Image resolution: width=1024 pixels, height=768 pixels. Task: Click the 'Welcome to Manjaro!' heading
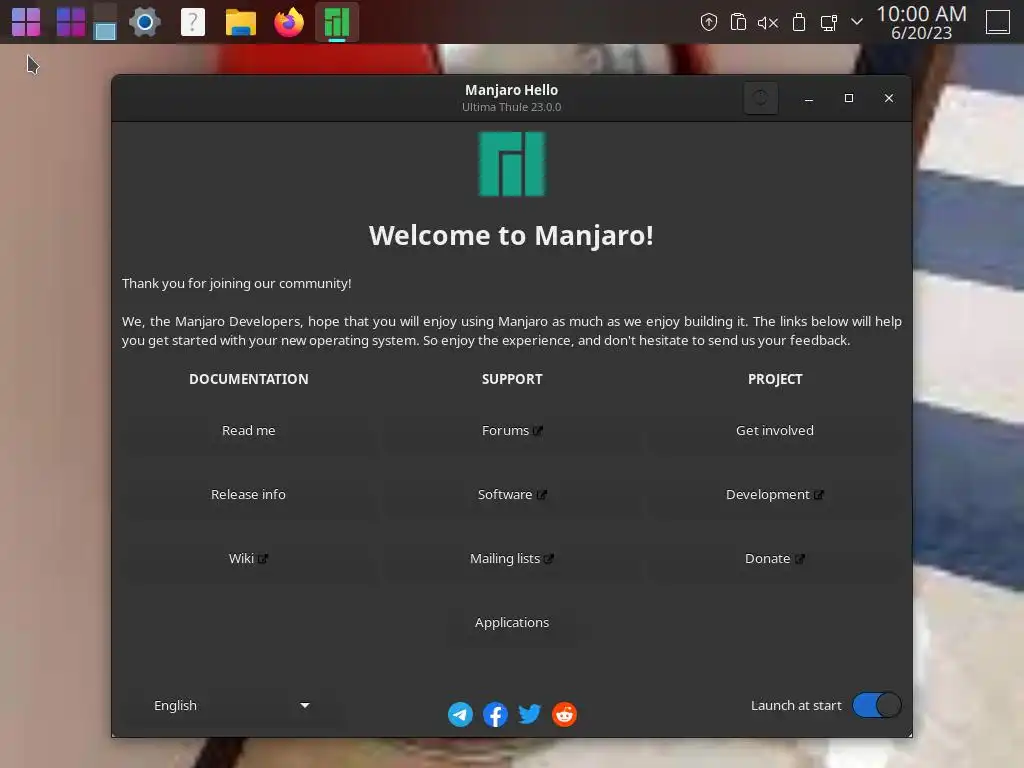(511, 236)
